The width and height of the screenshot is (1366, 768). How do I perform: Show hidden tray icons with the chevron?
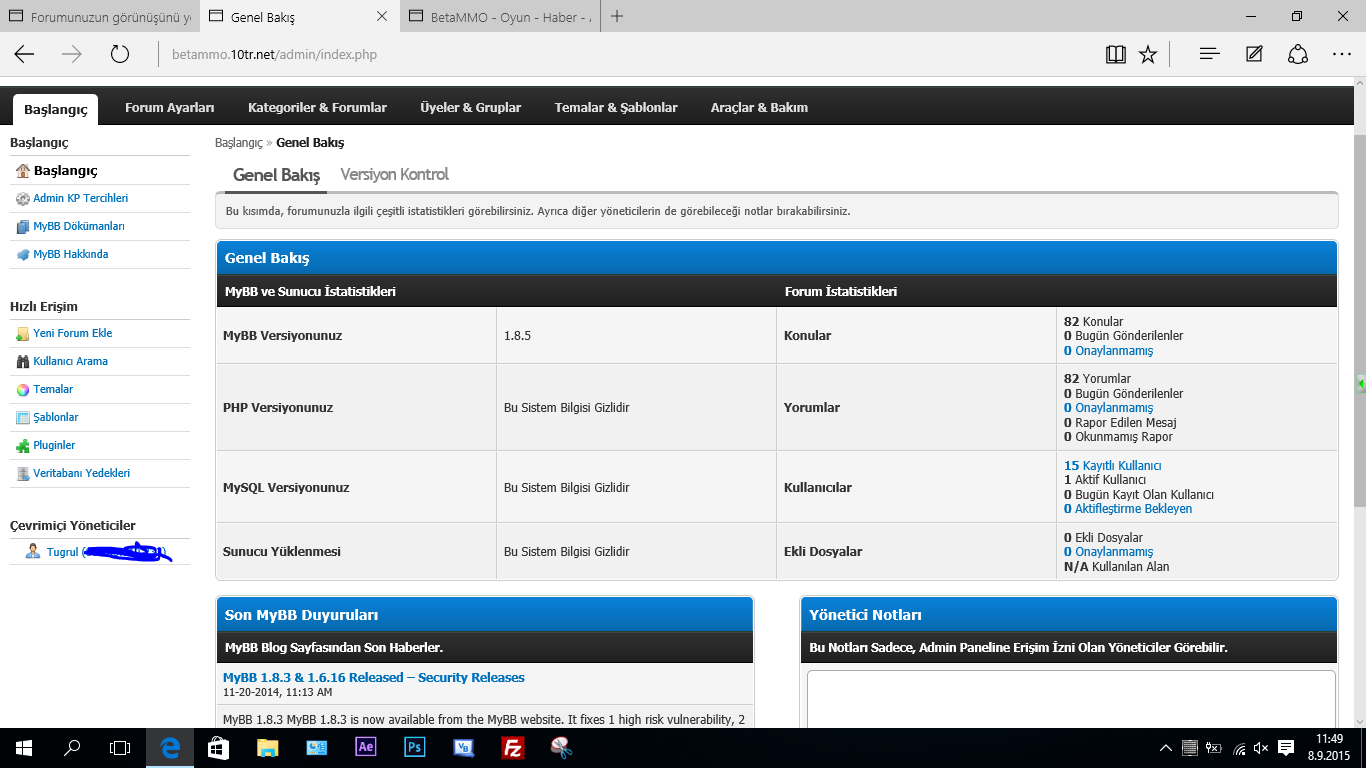click(1165, 748)
